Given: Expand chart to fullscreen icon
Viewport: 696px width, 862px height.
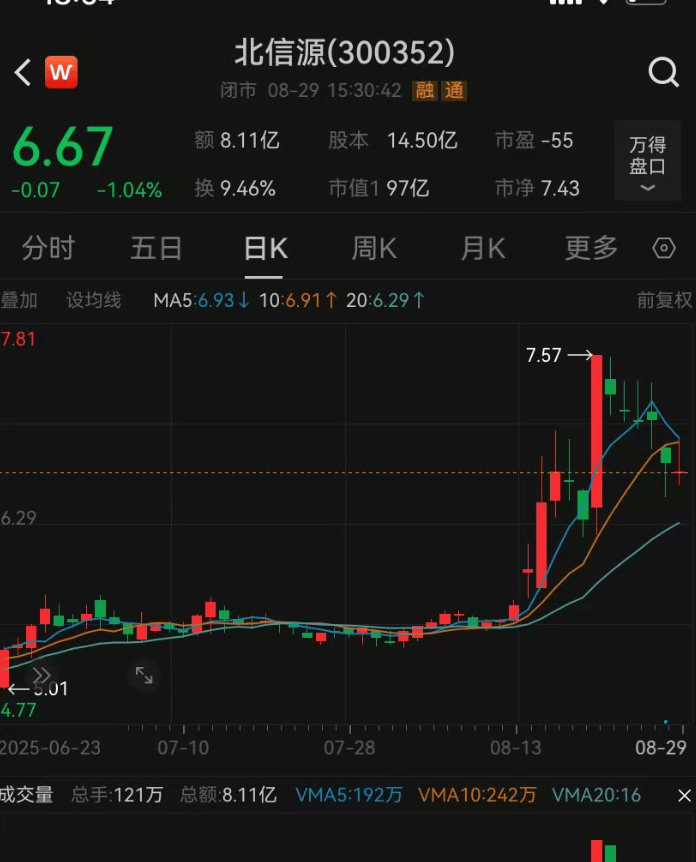Looking at the screenshot, I should coord(144,675).
